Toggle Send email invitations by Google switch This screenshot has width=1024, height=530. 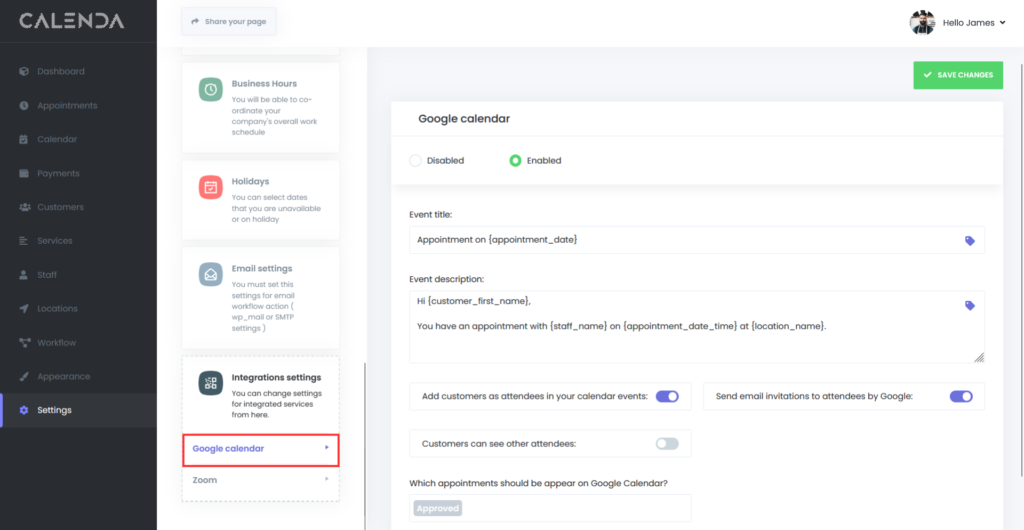(960, 396)
